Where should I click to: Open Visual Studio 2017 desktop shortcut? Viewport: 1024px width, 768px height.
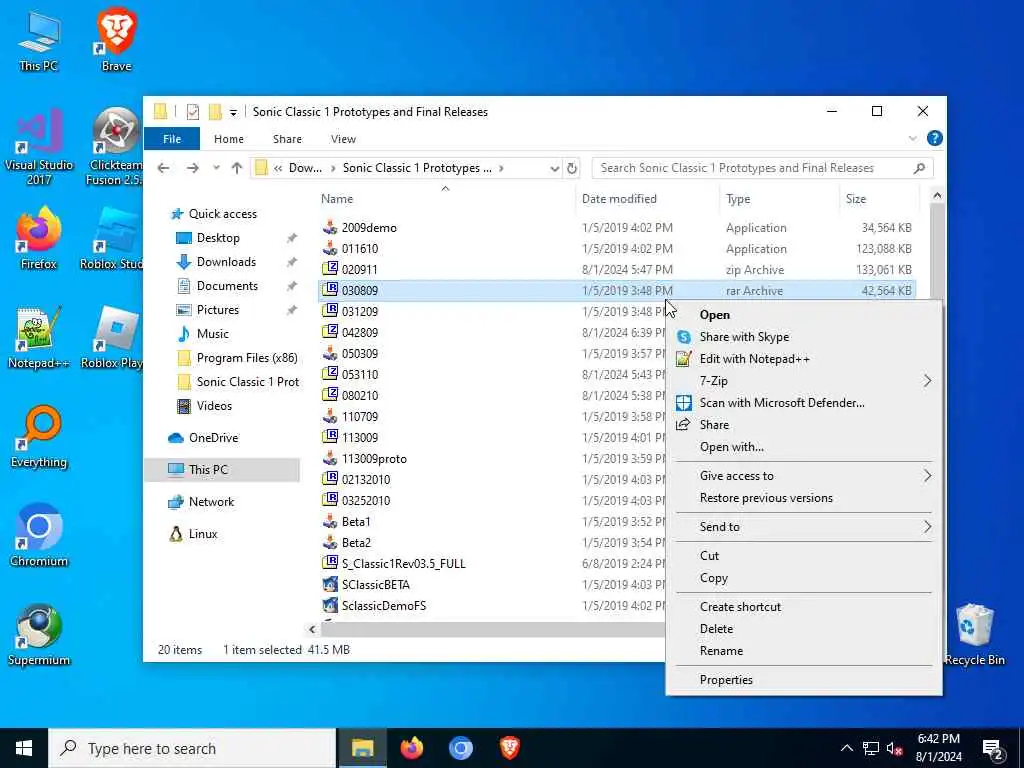[x=39, y=147]
